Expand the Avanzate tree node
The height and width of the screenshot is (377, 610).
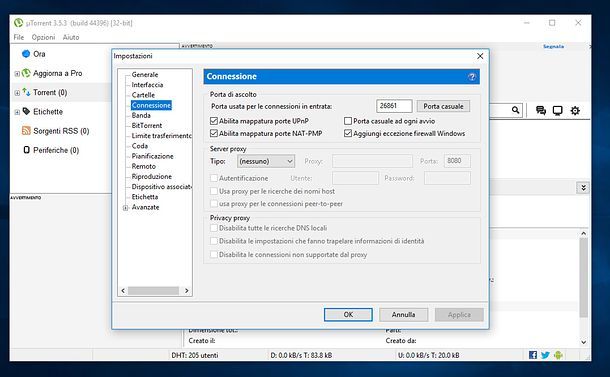point(125,208)
